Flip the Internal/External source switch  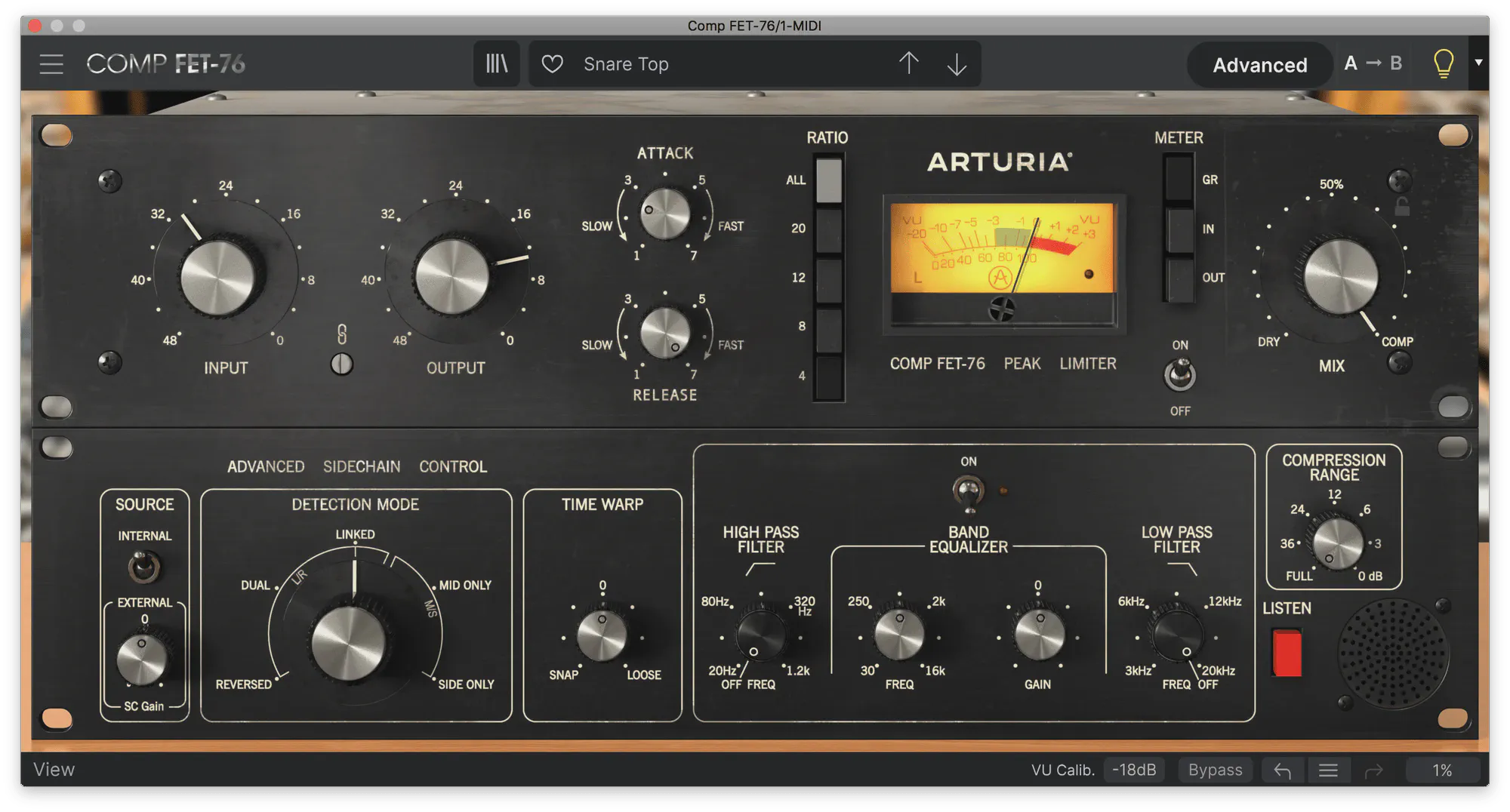[143, 567]
